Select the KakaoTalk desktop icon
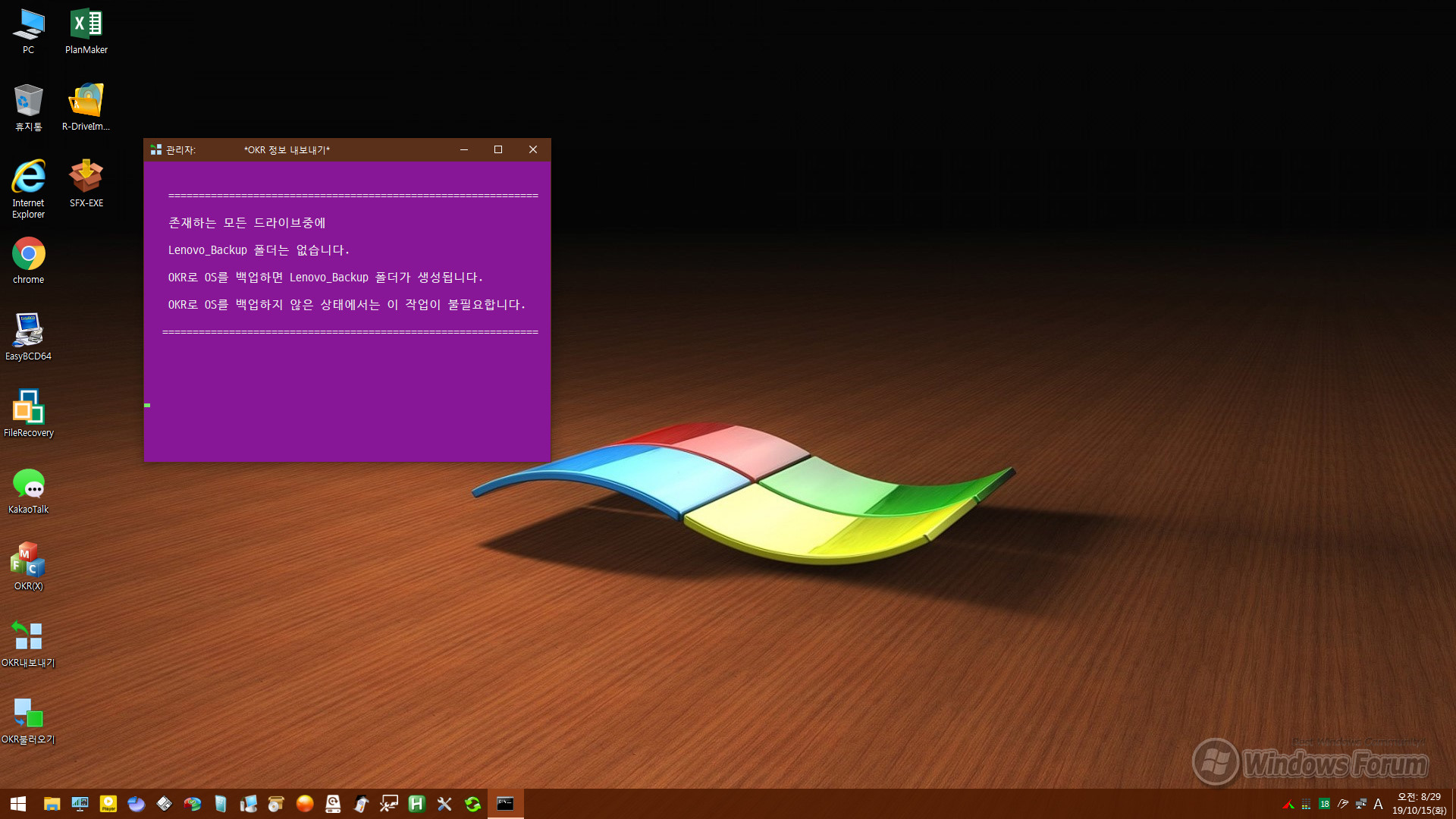 (x=28, y=491)
